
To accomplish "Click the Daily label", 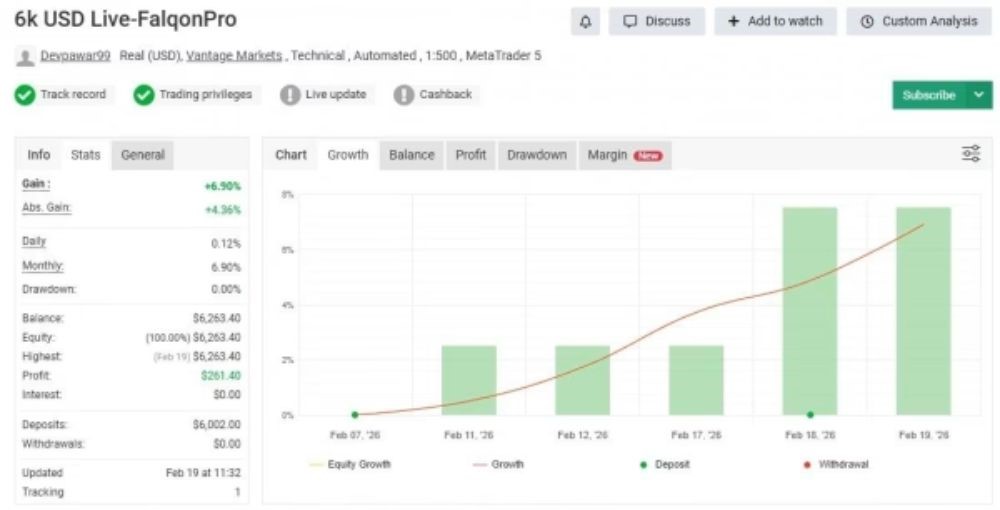I will [x=34, y=241].
